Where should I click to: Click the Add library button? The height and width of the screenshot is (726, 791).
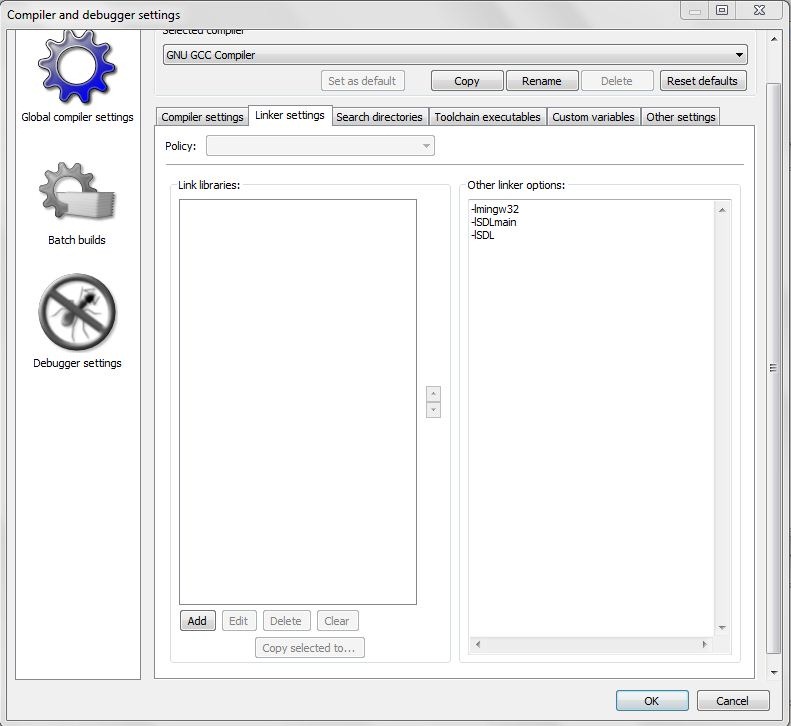click(197, 621)
